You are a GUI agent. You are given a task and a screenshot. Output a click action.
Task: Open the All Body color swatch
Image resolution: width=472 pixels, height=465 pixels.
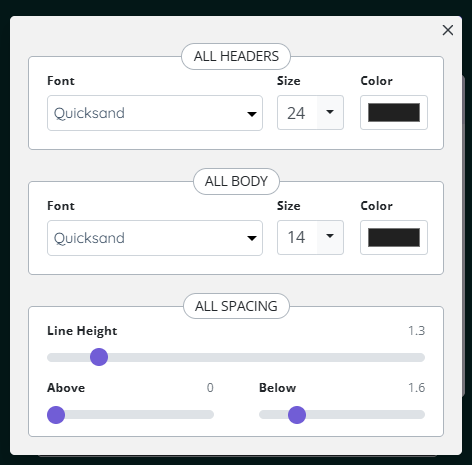394,237
